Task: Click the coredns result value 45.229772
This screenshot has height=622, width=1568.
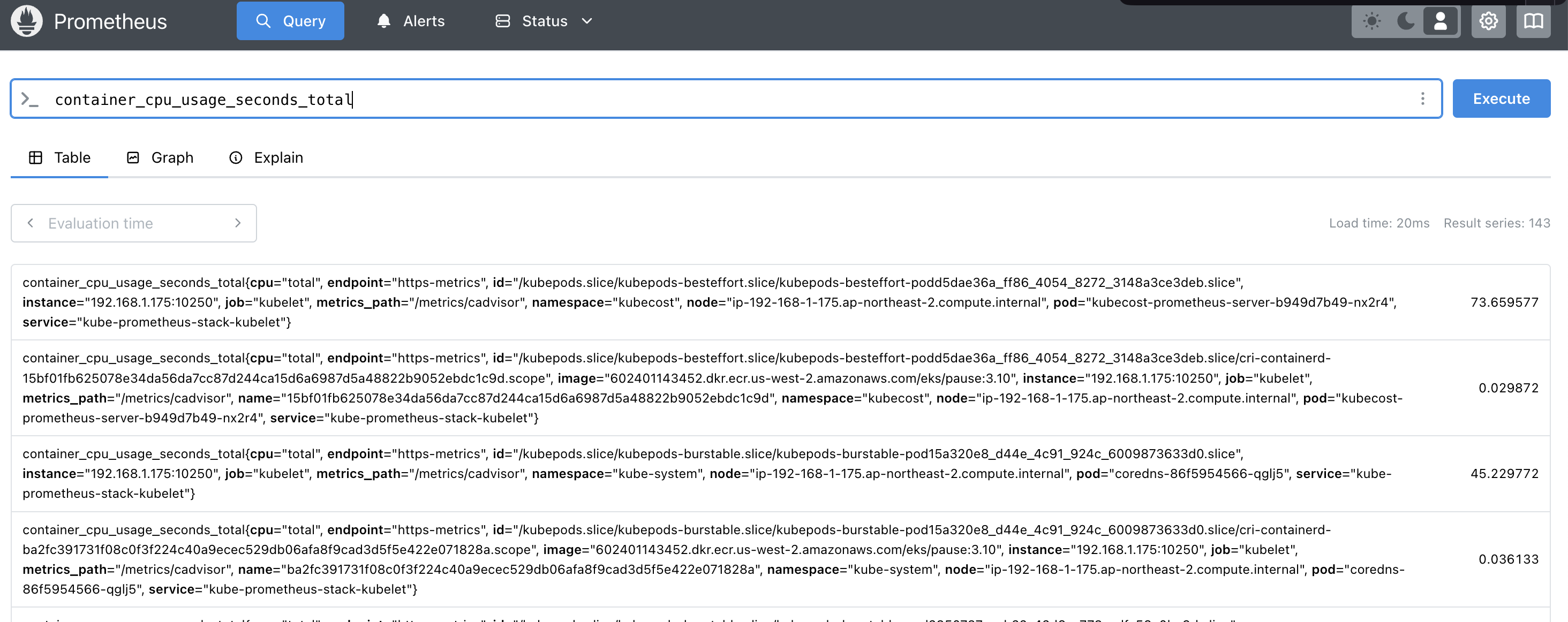Action: tap(1504, 474)
